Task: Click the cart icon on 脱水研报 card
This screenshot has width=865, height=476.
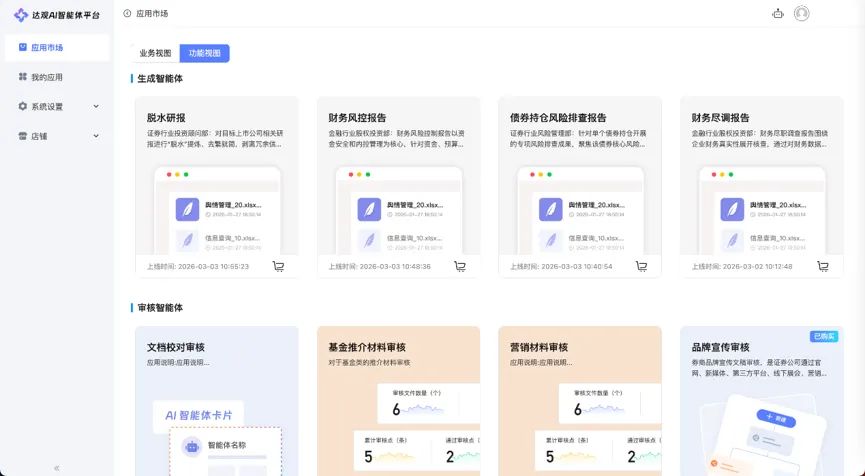Action: point(279,266)
